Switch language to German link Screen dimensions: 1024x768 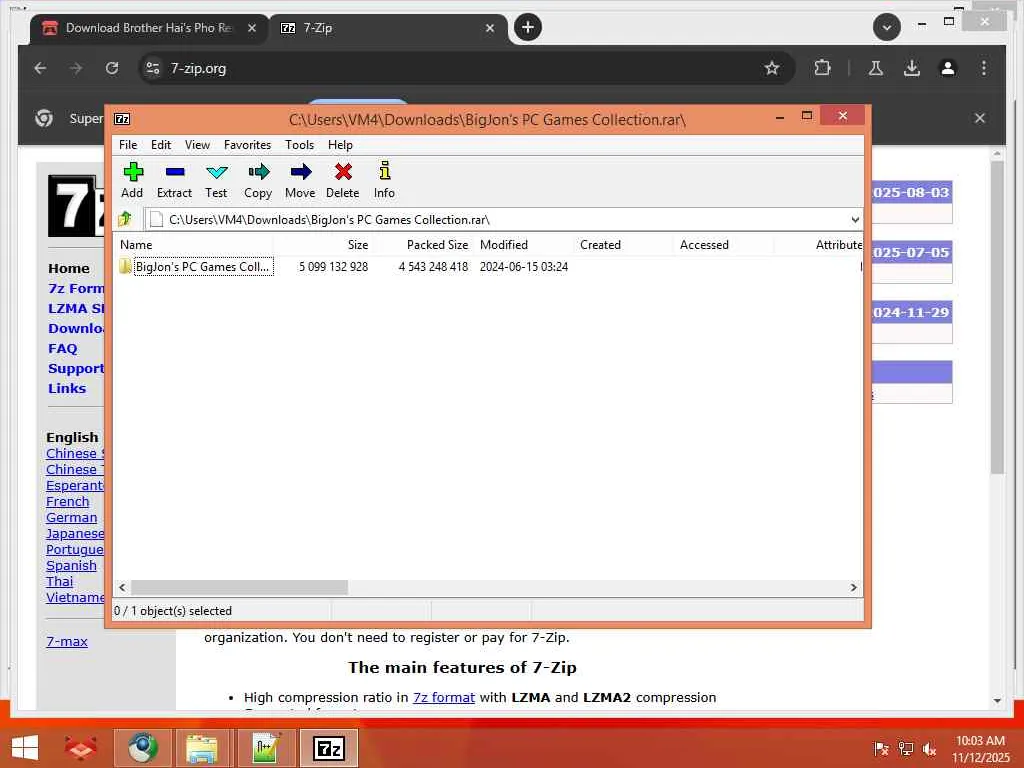72,518
